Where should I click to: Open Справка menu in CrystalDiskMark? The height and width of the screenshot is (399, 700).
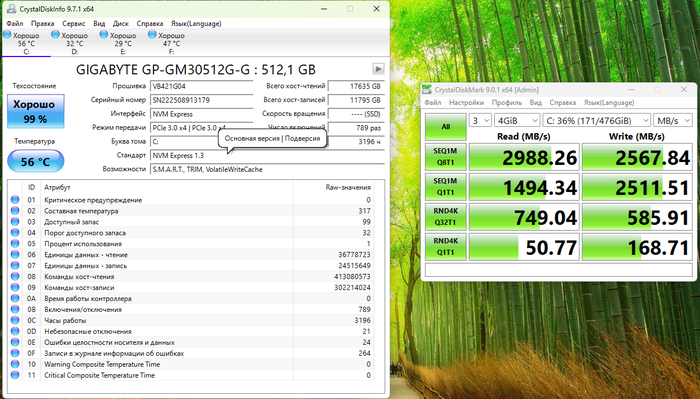pos(562,102)
